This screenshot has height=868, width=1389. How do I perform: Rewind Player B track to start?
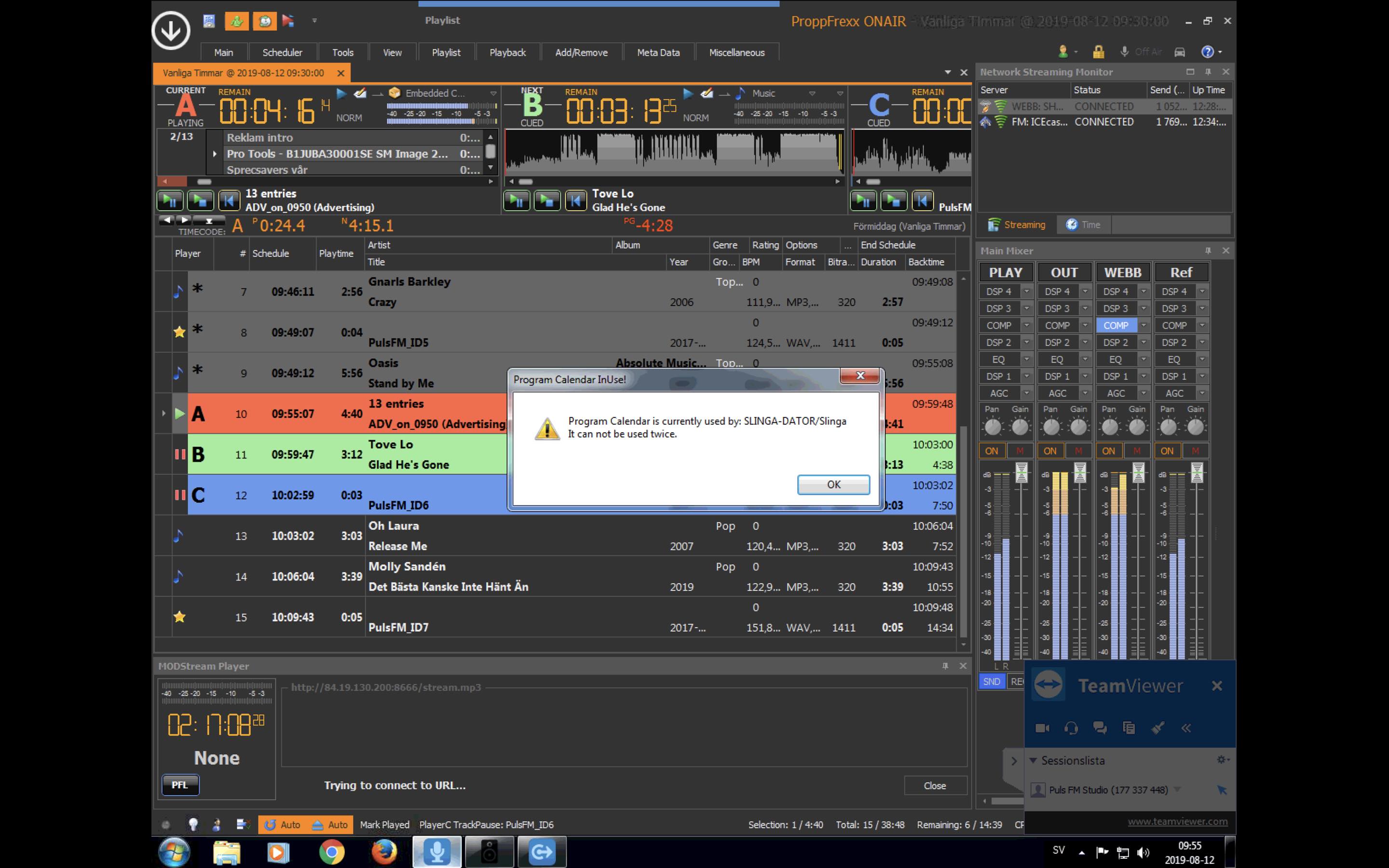click(x=576, y=200)
